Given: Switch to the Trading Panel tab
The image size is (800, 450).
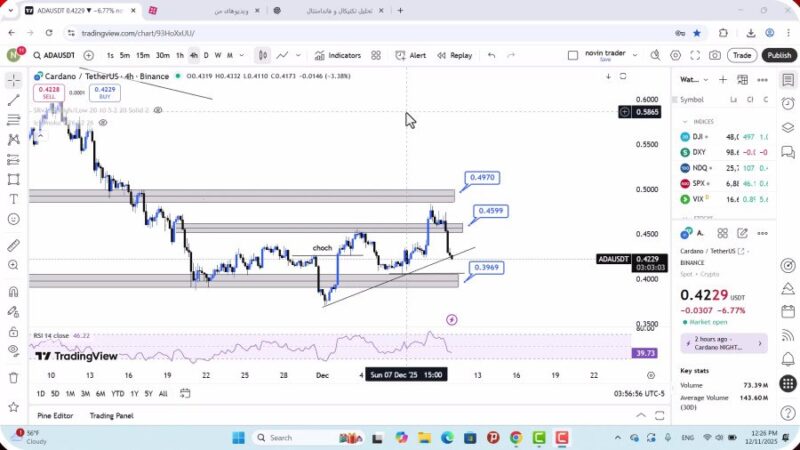Looking at the screenshot, I should click(x=111, y=416).
